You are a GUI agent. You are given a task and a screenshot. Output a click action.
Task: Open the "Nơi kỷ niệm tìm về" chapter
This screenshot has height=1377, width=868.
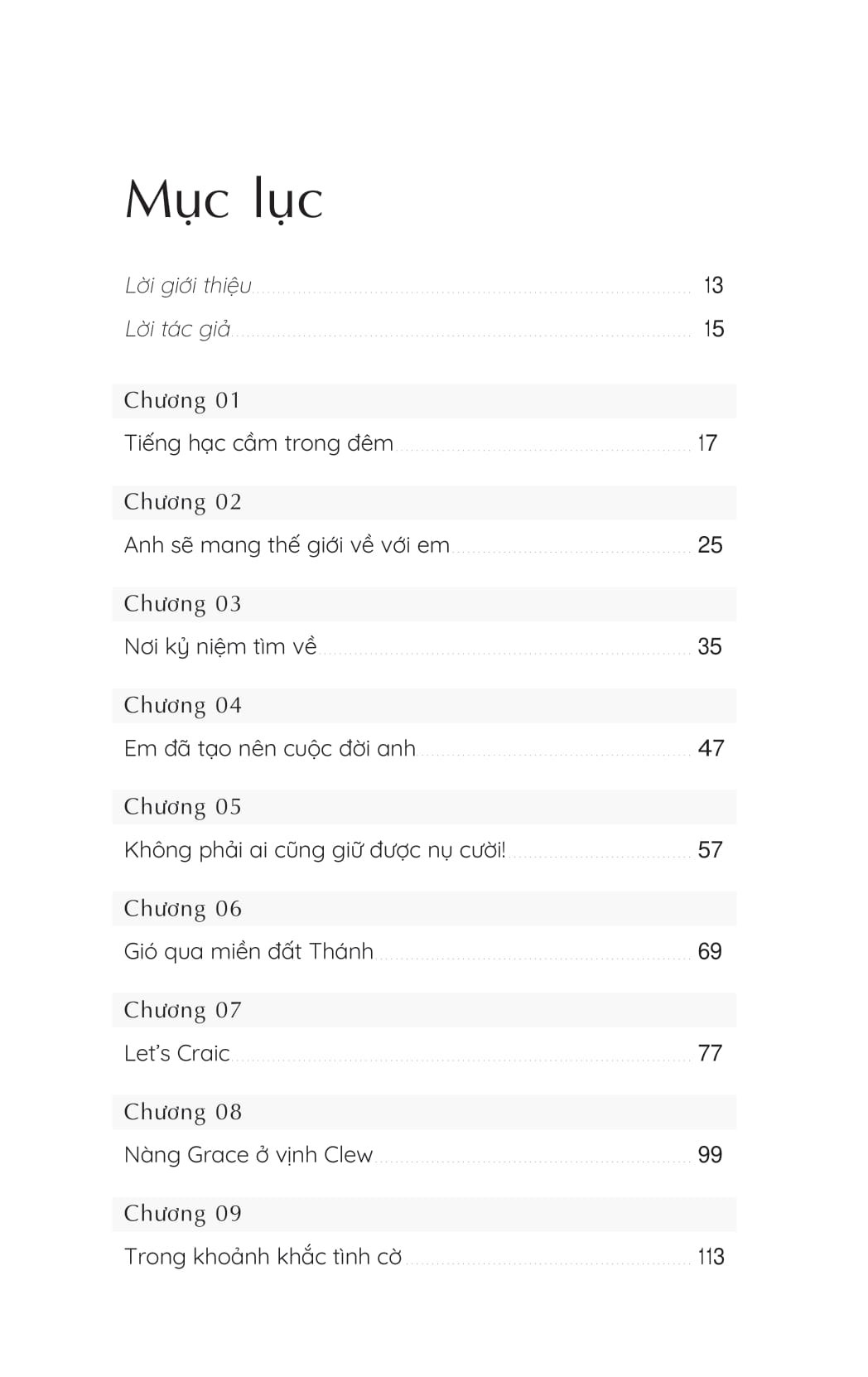coord(220,647)
